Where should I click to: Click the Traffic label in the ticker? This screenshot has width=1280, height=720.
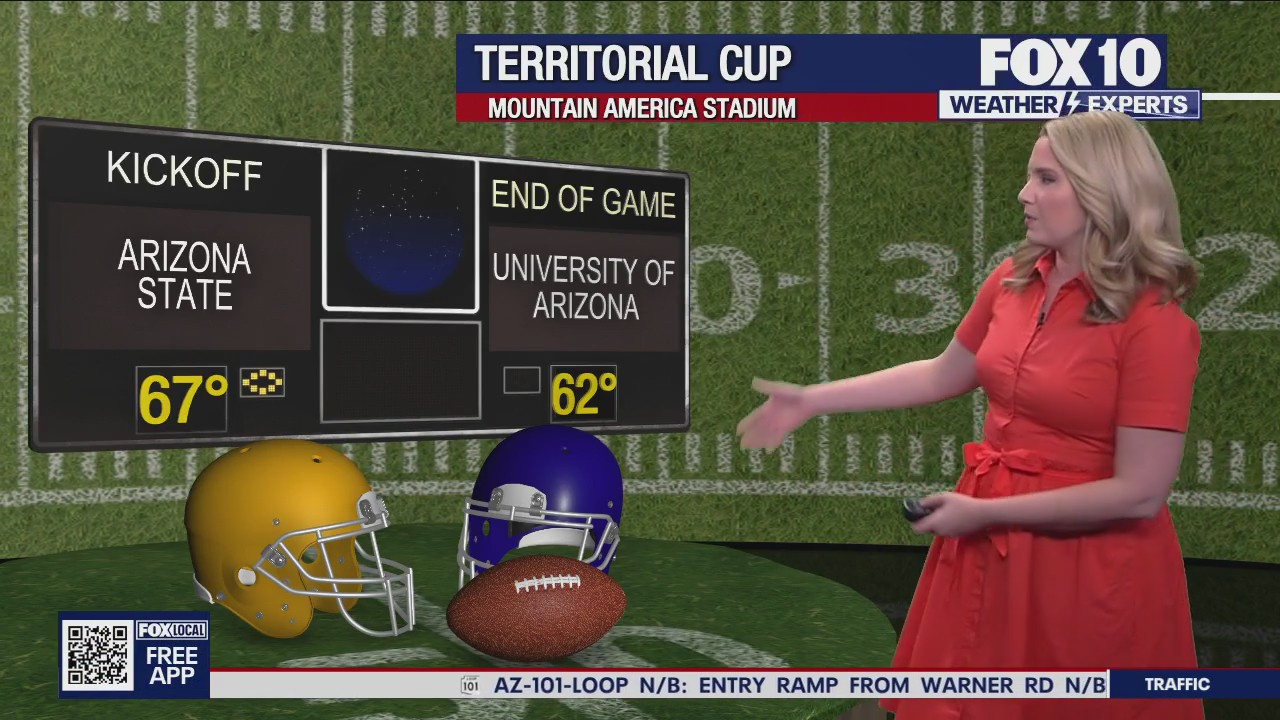(1177, 685)
